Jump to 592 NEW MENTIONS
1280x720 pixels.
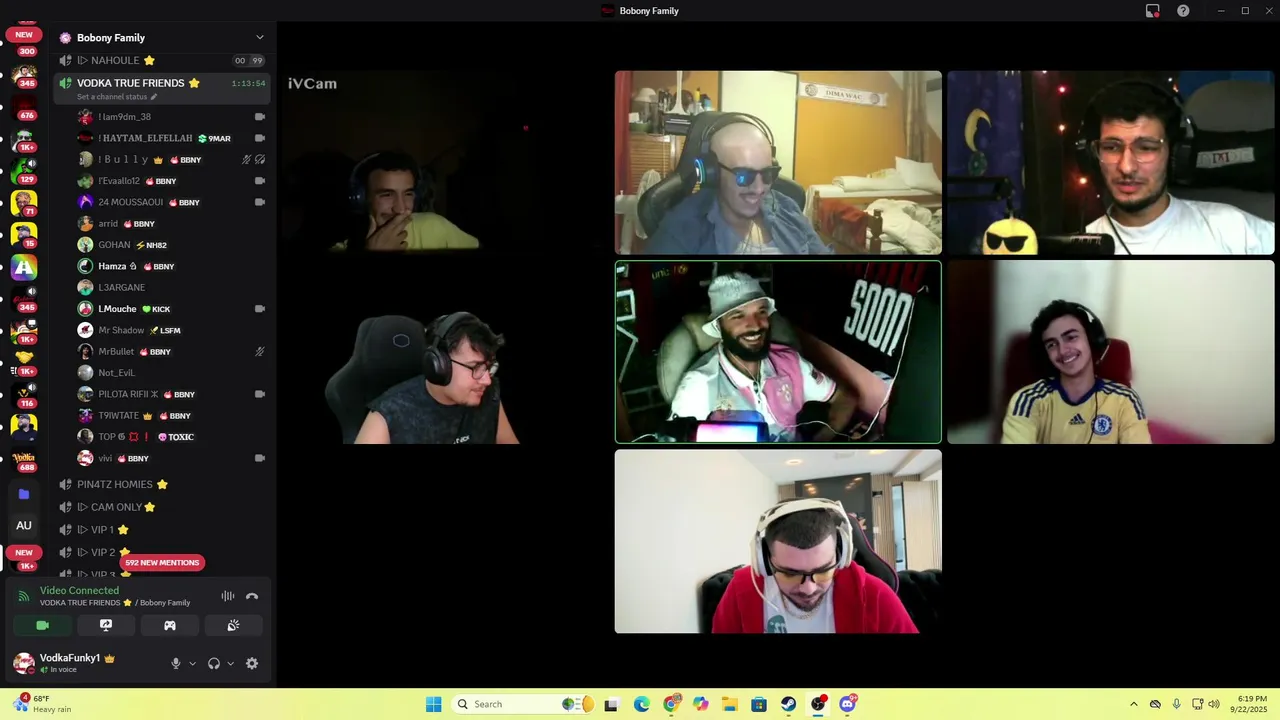coord(162,563)
